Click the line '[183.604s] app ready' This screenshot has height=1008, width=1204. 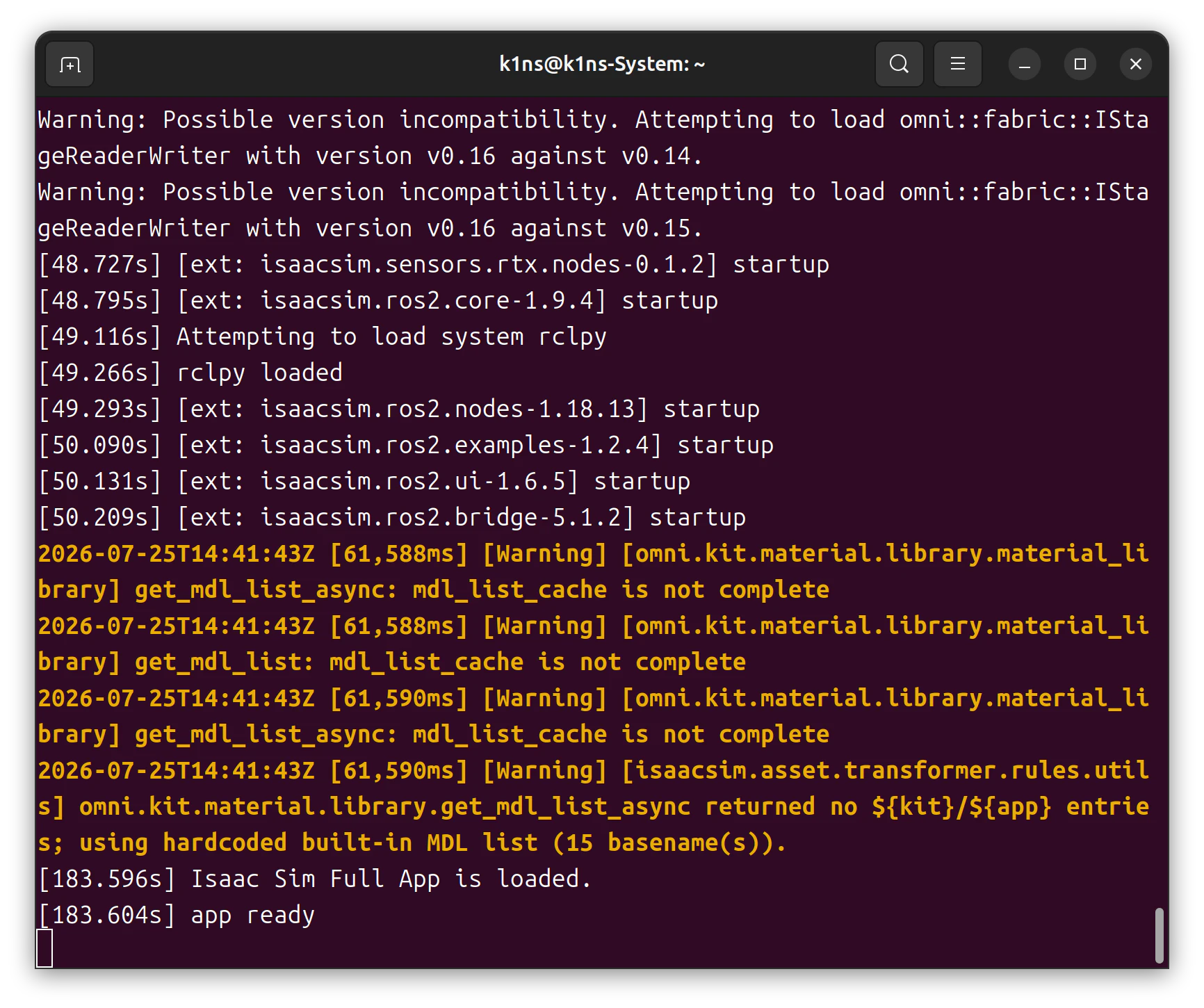point(177,915)
